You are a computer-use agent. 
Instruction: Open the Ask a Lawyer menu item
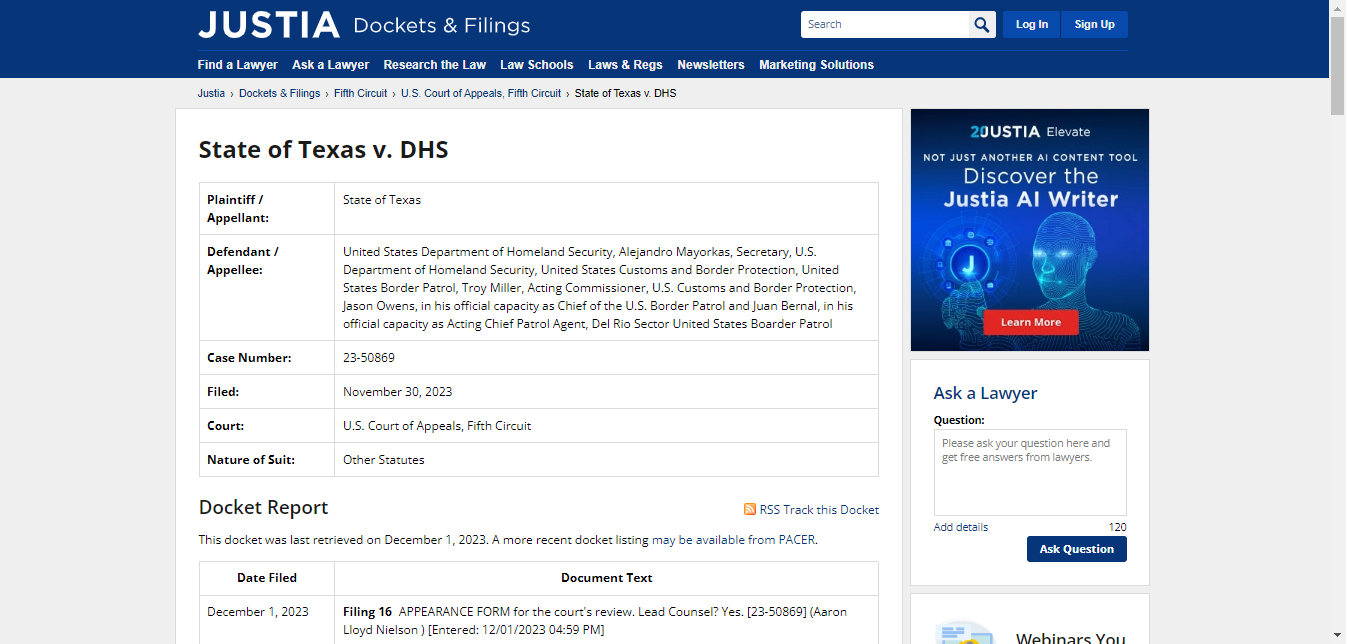331,65
